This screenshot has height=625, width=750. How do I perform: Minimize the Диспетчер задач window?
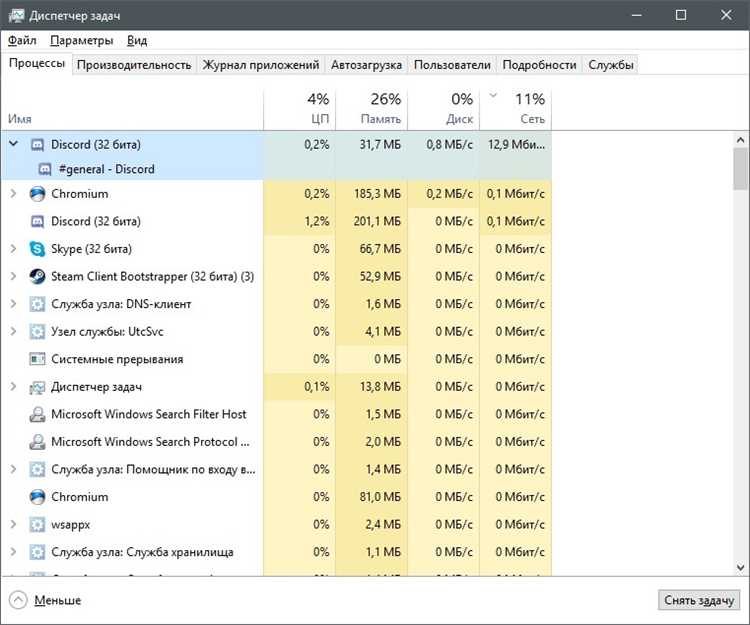636,15
